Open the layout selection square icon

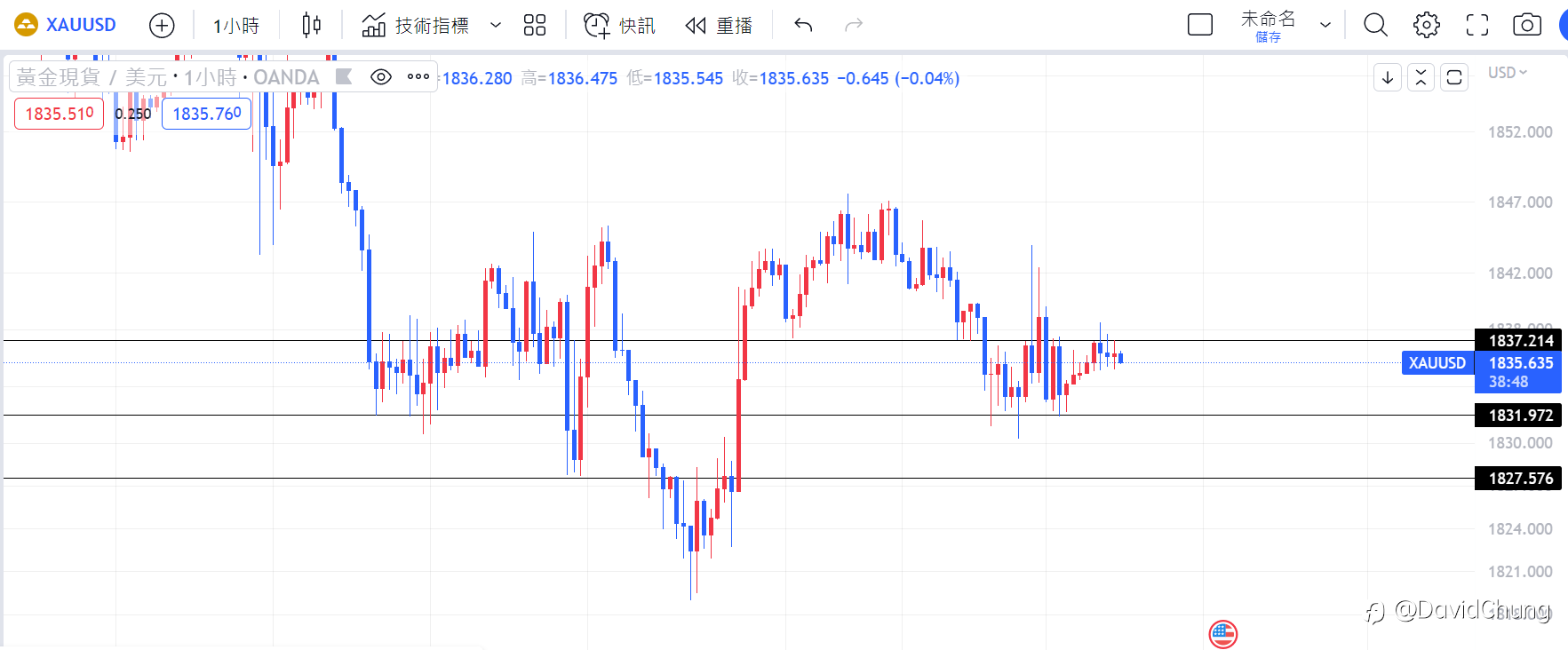(1200, 26)
